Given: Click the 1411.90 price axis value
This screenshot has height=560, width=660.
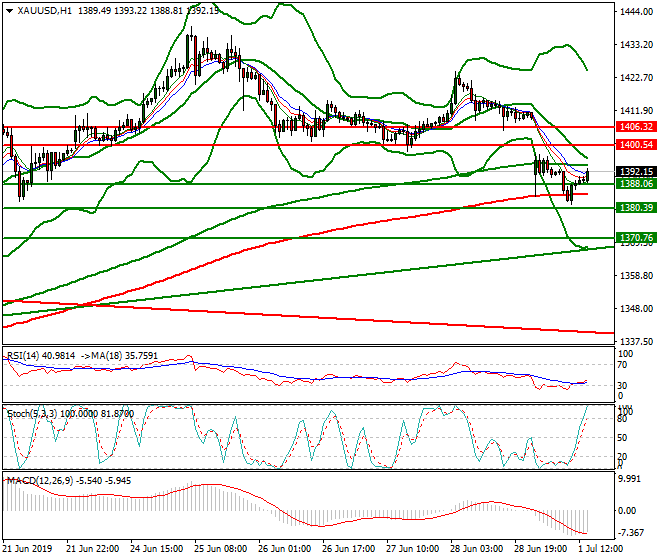Looking at the screenshot, I should coord(636,111).
